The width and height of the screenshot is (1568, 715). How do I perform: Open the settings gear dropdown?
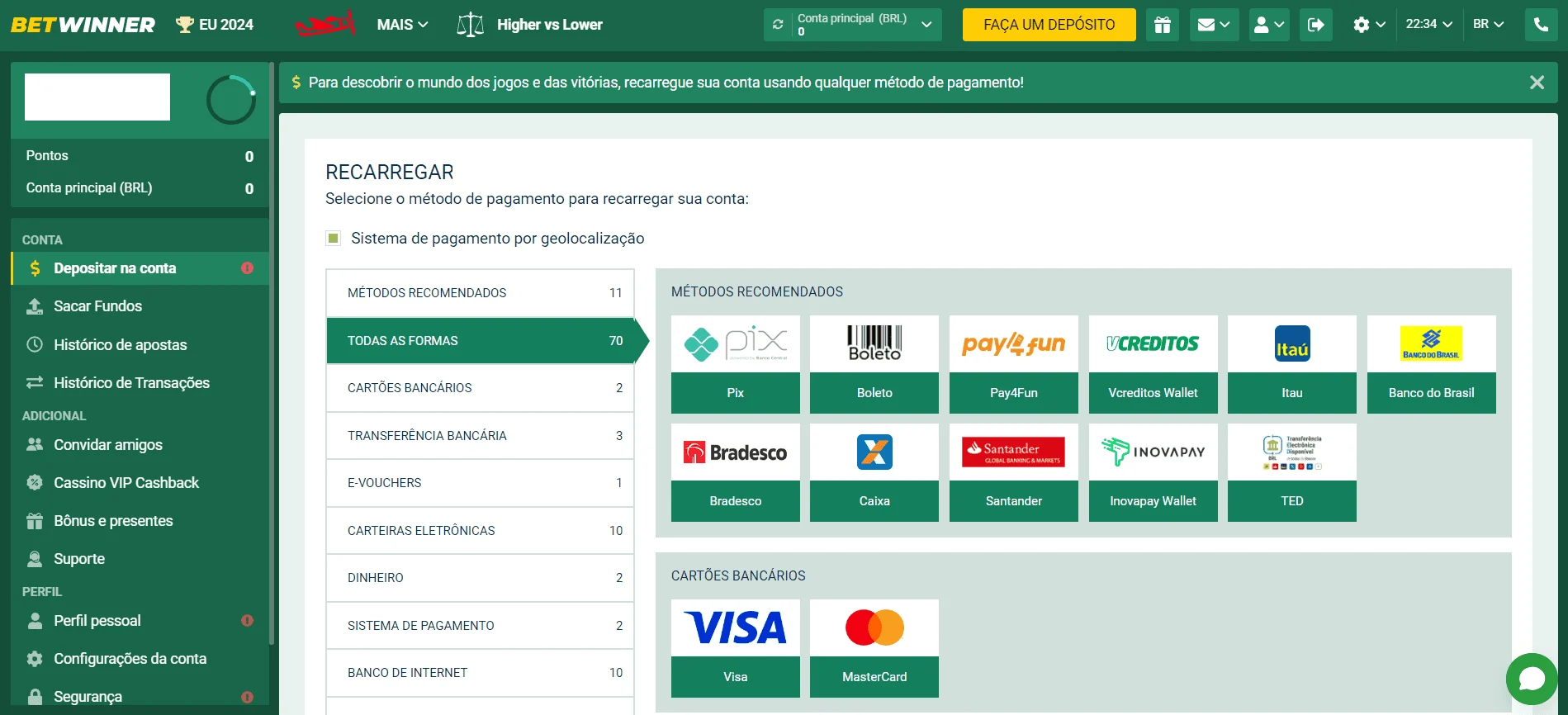(1369, 25)
